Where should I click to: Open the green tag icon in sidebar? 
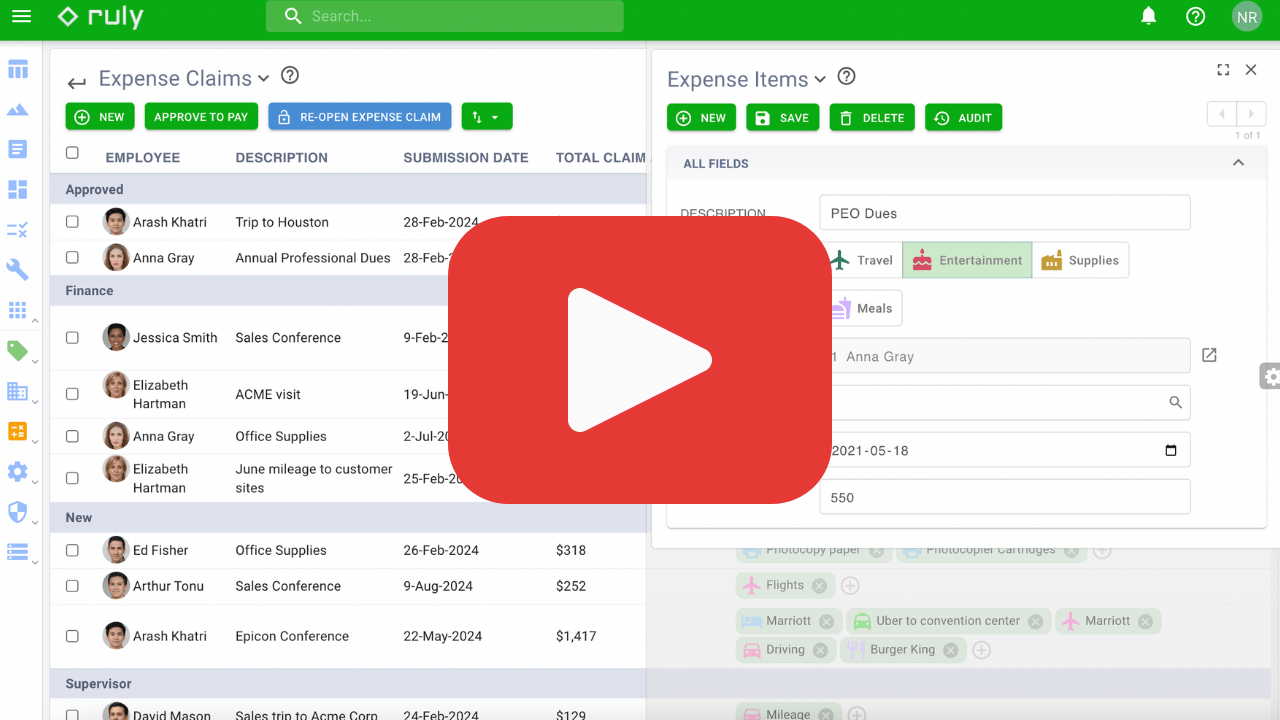coord(18,350)
